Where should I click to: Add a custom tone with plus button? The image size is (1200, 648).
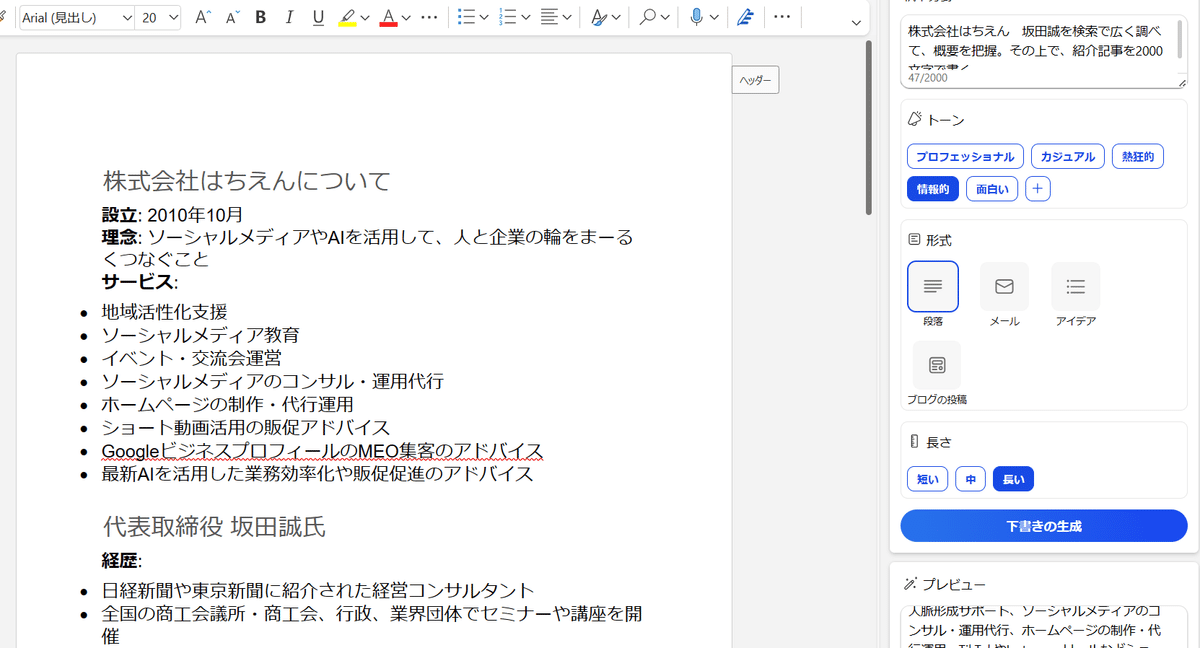[x=1038, y=189]
